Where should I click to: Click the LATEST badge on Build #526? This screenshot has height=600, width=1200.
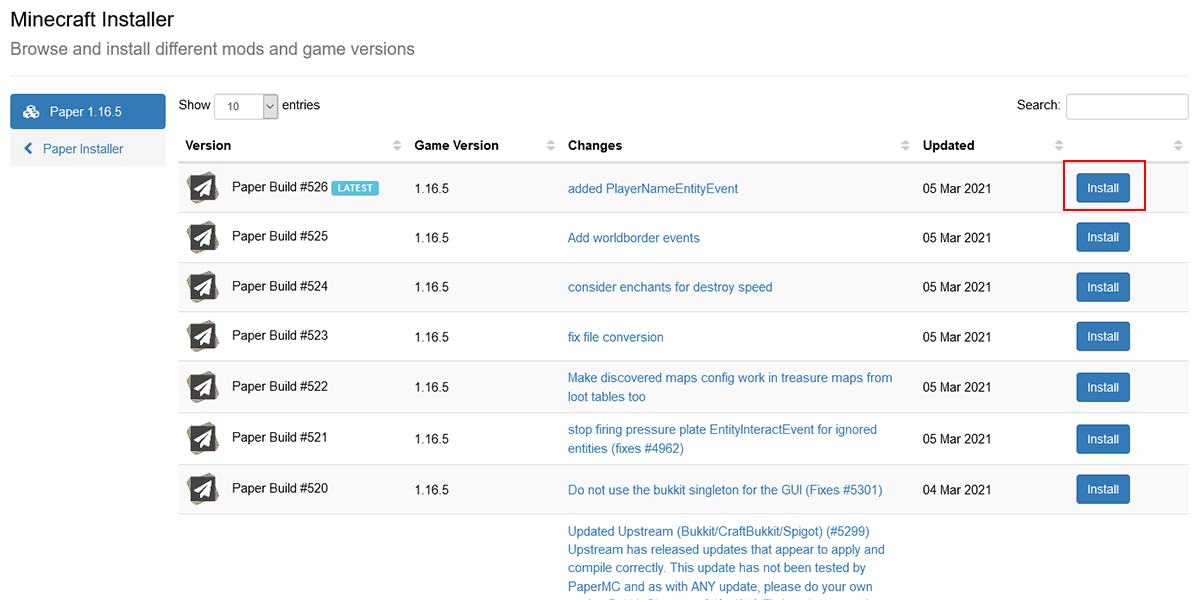click(355, 188)
